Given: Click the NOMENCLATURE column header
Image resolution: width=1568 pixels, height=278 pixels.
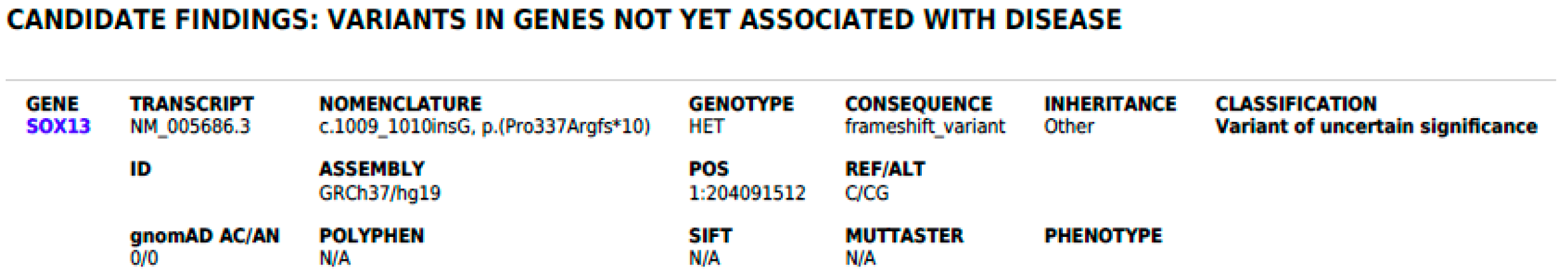Looking at the screenshot, I should coord(400,104).
